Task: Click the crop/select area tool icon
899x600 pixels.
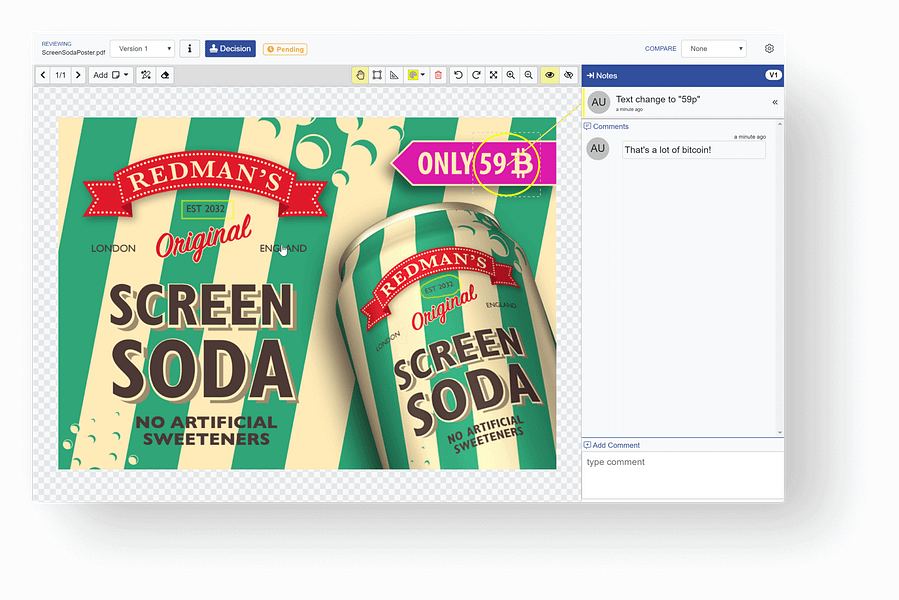Action: pyautogui.click(x=377, y=75)
